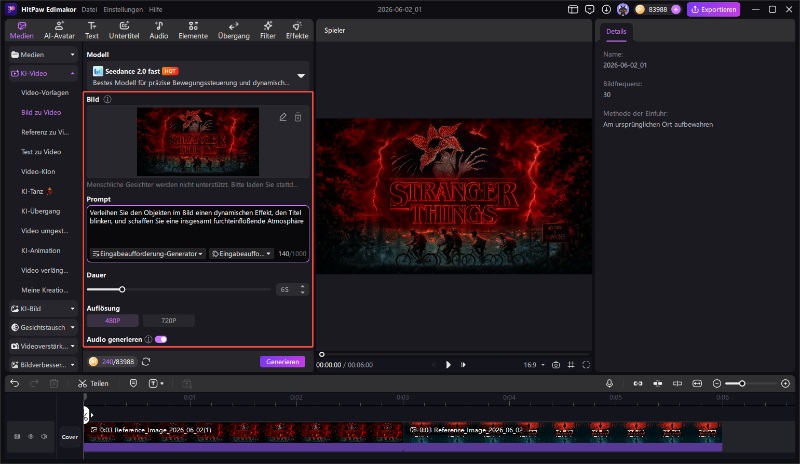Toggle the magnetic link icon in timeline toolbar
The image size is (800, 464).
638,383
